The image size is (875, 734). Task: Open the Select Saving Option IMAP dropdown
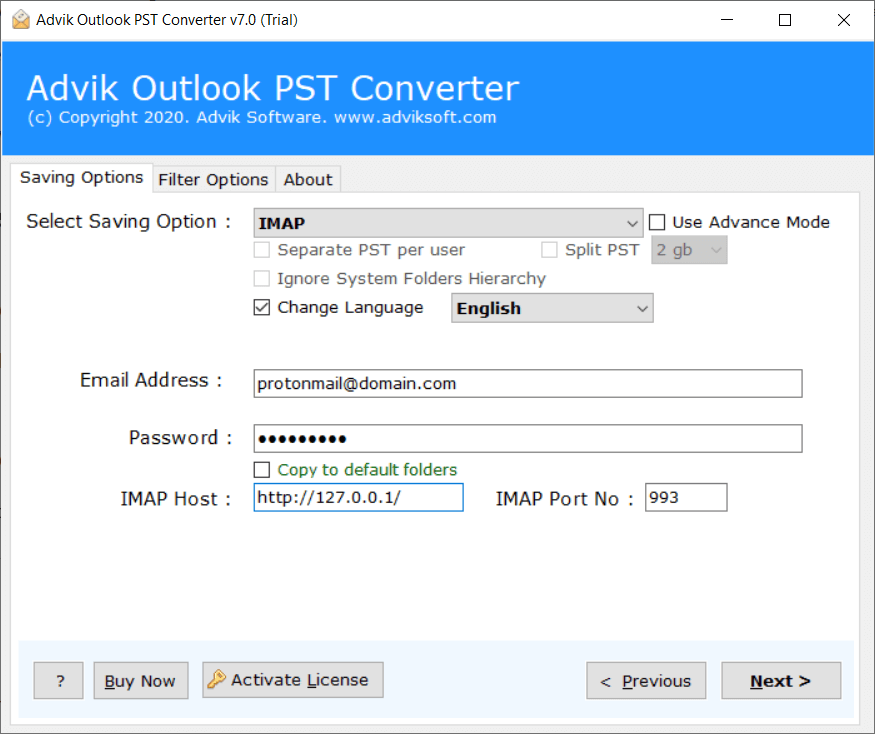tap(448, 223)
